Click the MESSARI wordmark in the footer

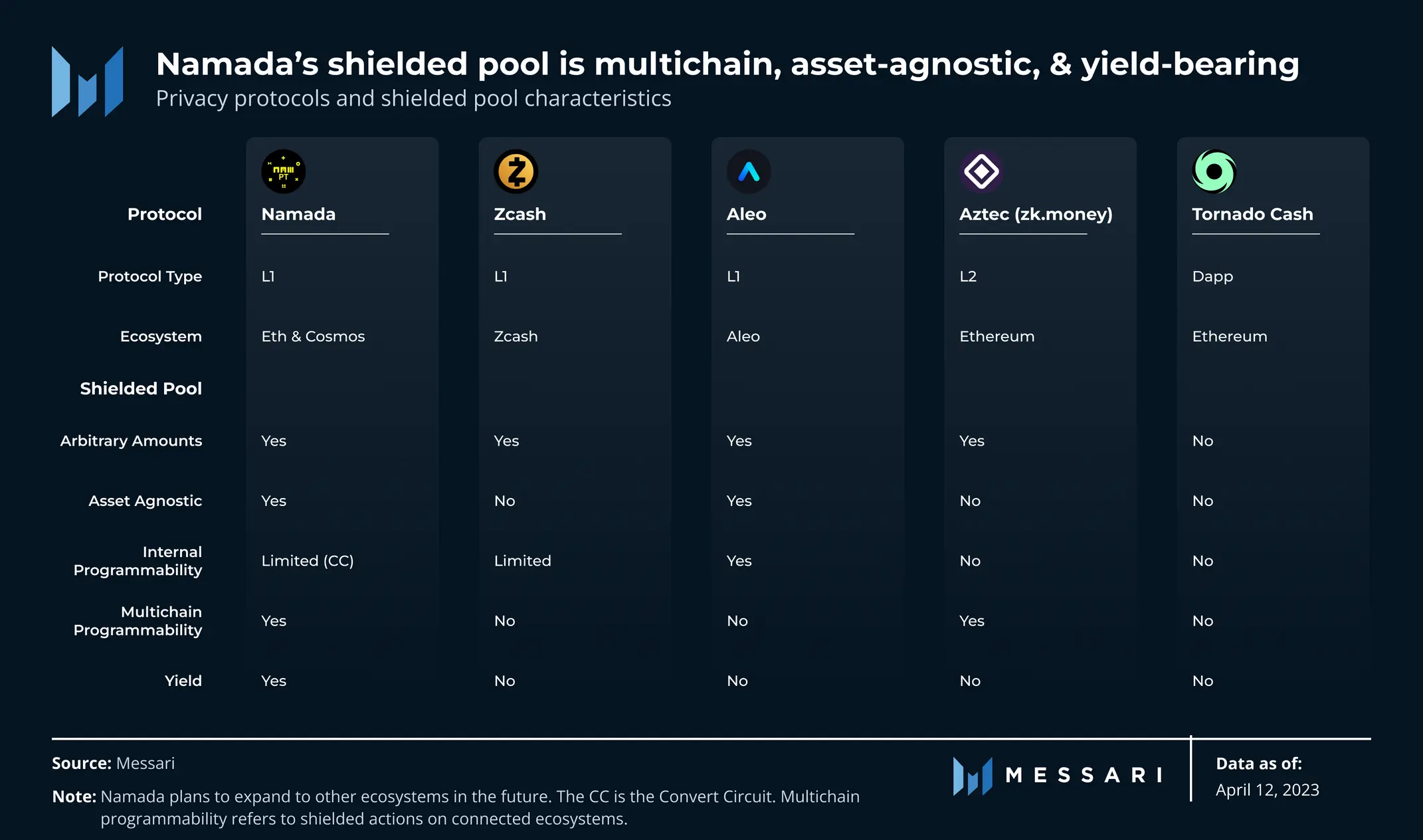(x=1084, y=776)
